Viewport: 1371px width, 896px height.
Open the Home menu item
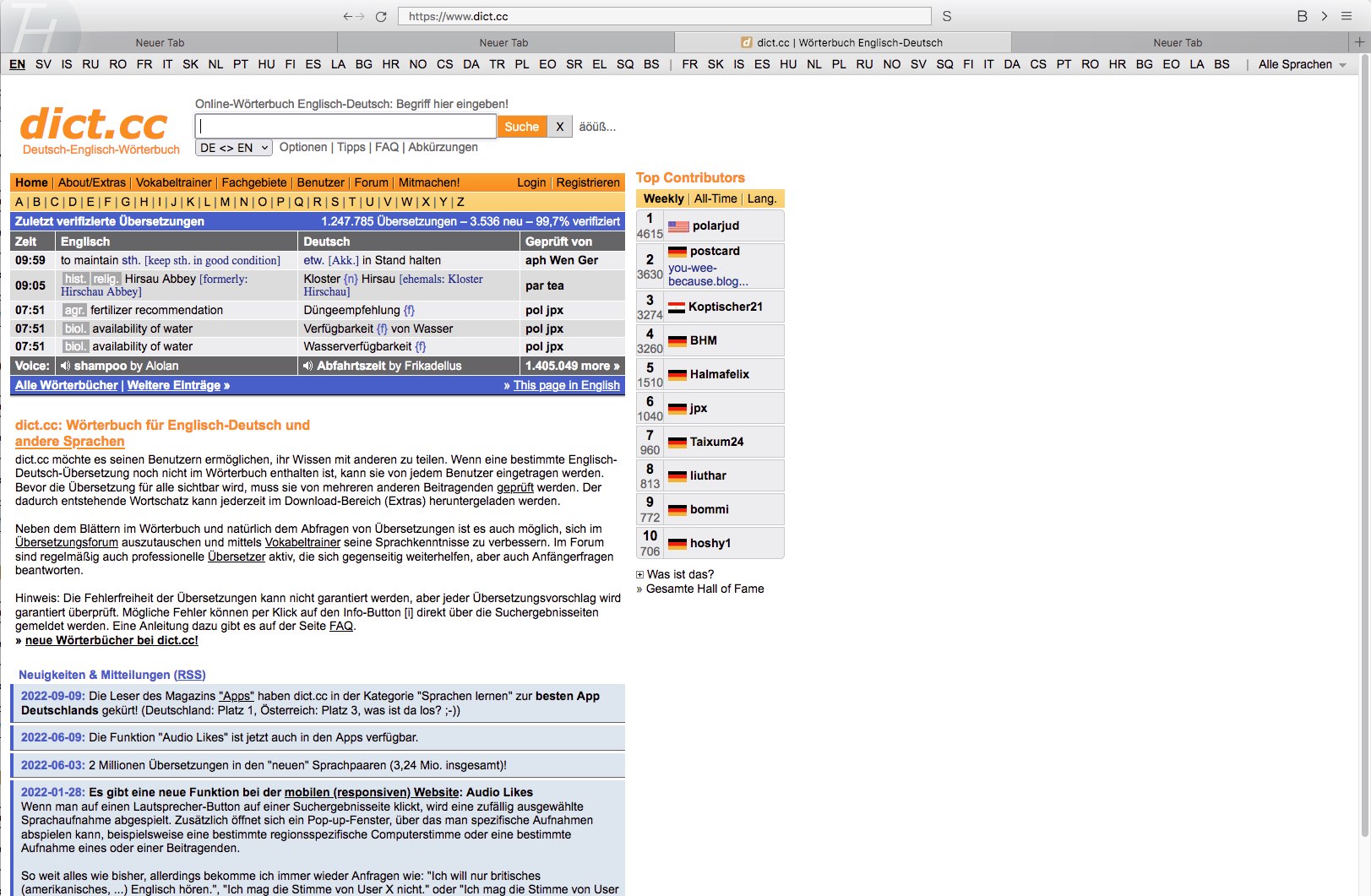31,182
